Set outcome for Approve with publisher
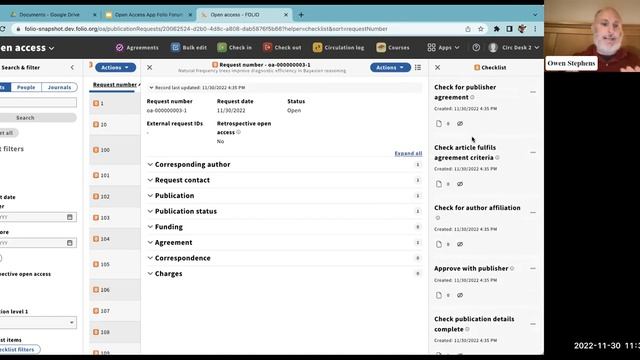Screen dimensions: 640x360 (x=533, y=269)
